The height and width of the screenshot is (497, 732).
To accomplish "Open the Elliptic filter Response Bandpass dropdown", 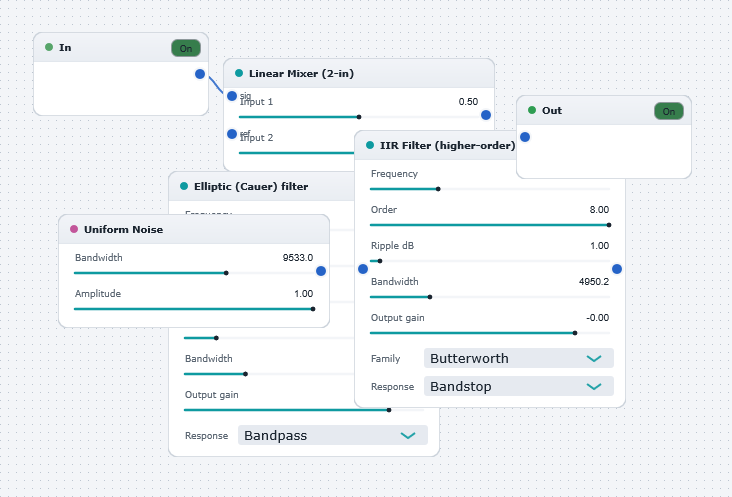I will click(x=333, y=435).
